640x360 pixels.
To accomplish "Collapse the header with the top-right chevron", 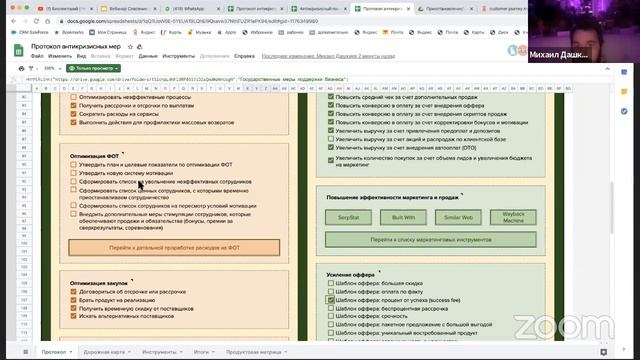I will coord(607,69).
